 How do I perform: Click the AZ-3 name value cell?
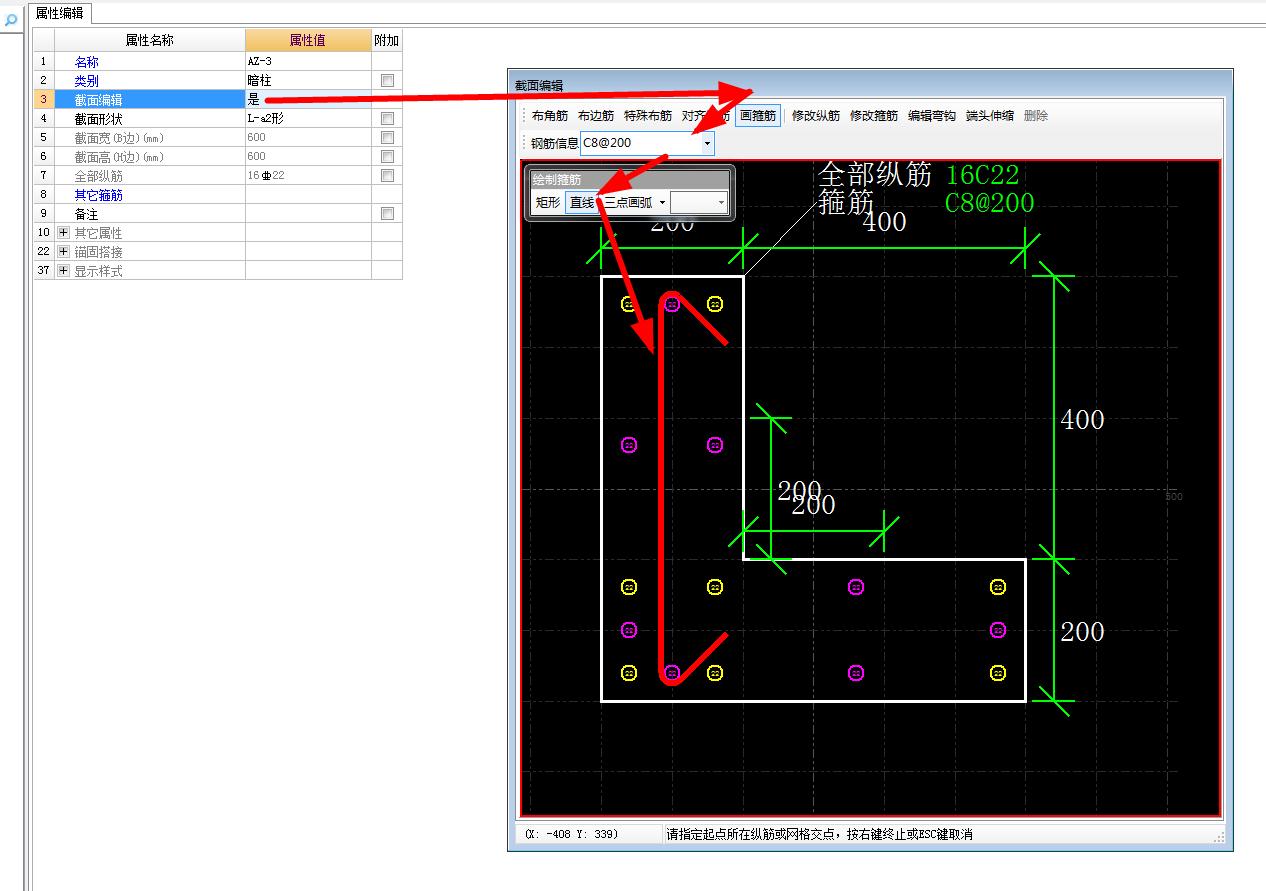click(308, 61)
